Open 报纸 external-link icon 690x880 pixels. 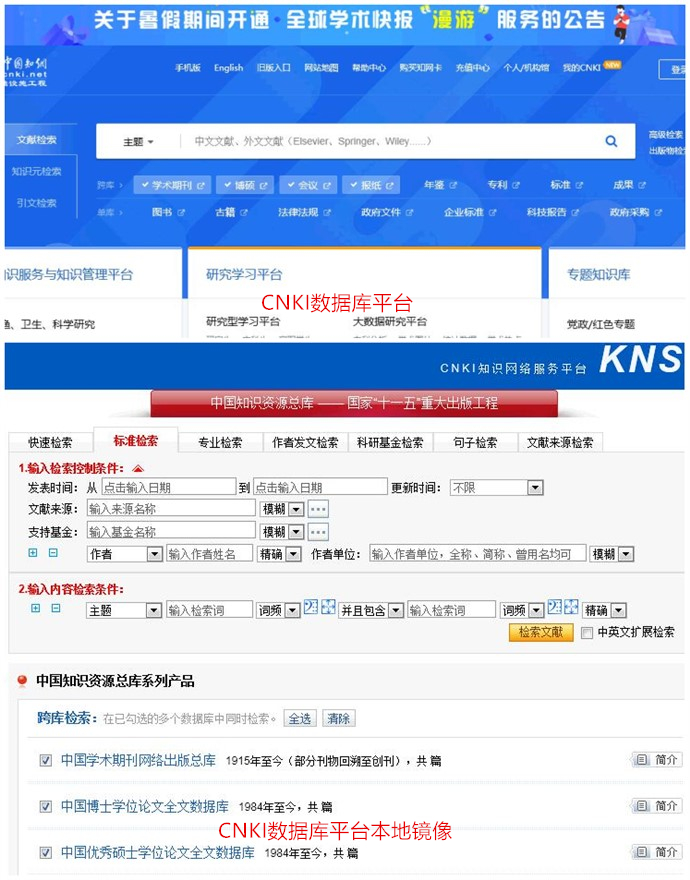tap(390, 186)
